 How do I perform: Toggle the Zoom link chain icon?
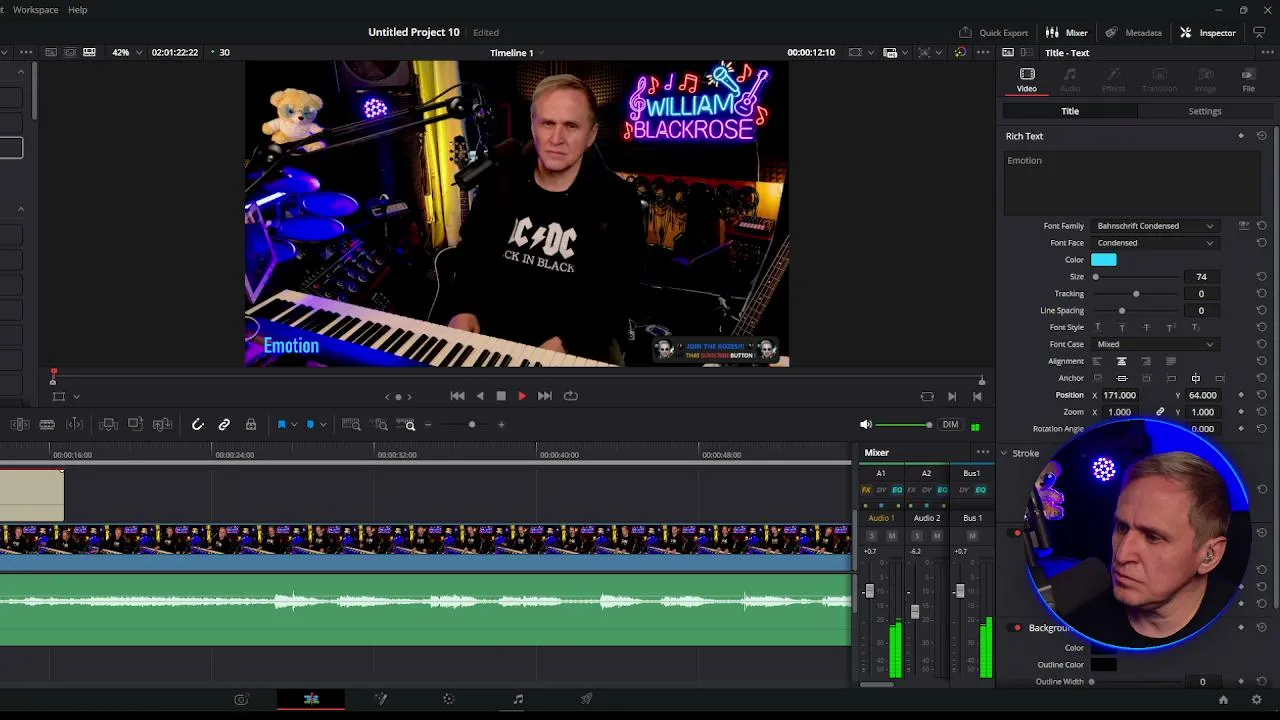coord(1160,412)
